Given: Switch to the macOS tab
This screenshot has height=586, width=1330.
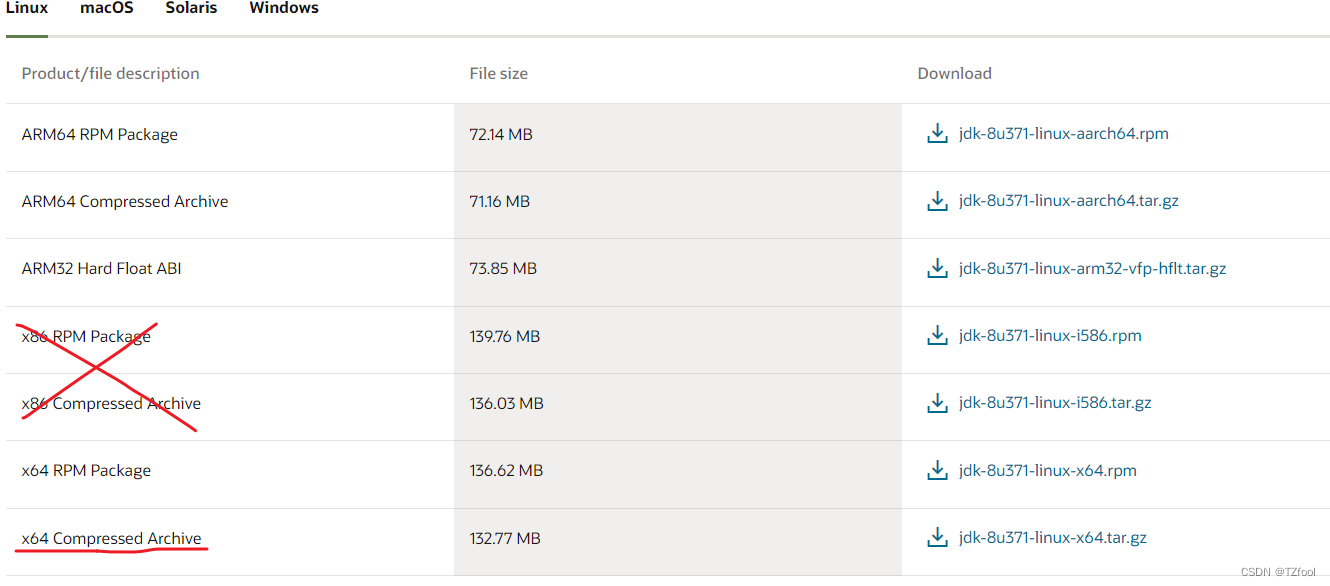Looking at the screenshot, I should click(107, 8).
